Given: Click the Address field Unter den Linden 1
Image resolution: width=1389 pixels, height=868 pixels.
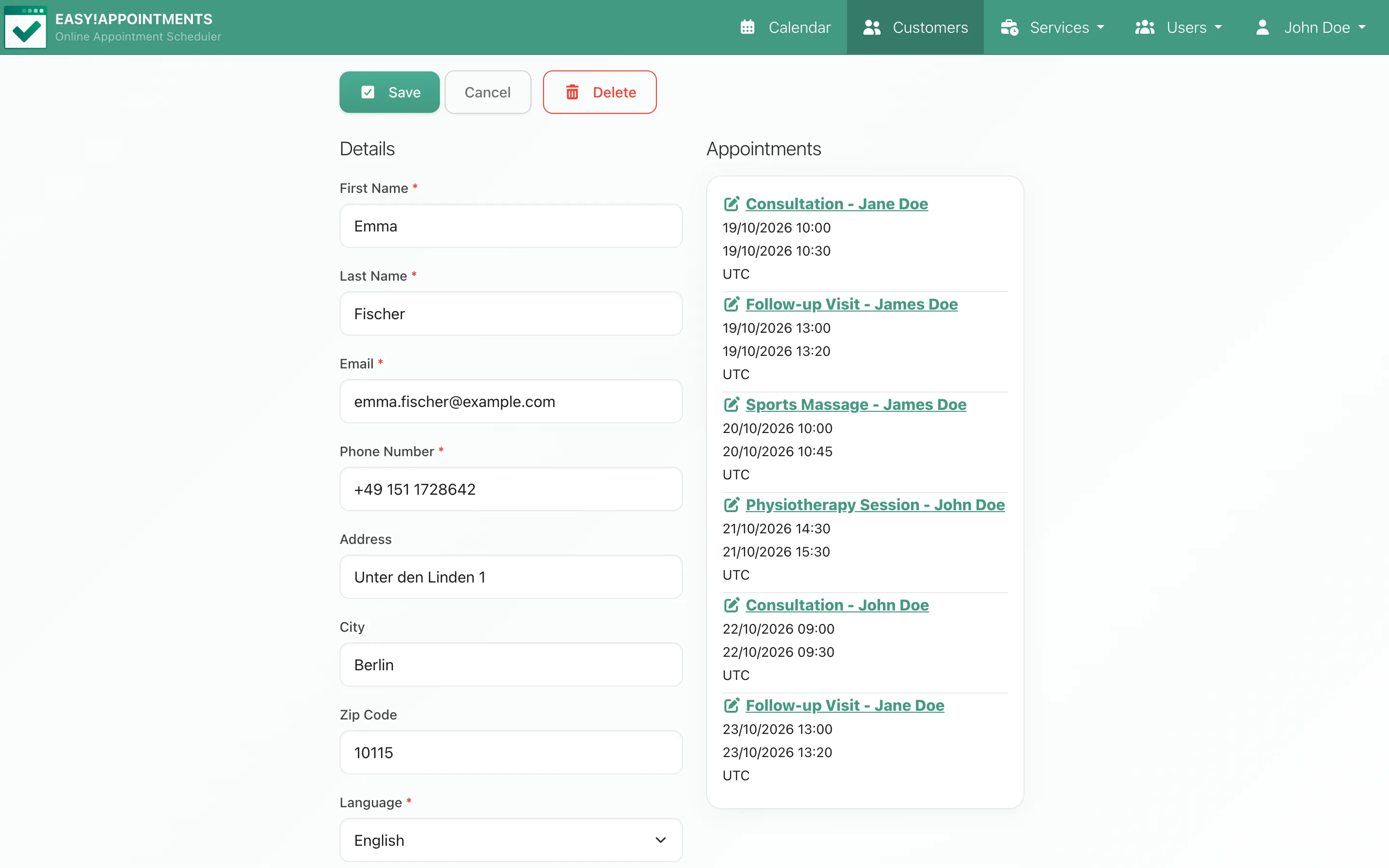Looking at the screenshot, I should (x=511, y=577).
